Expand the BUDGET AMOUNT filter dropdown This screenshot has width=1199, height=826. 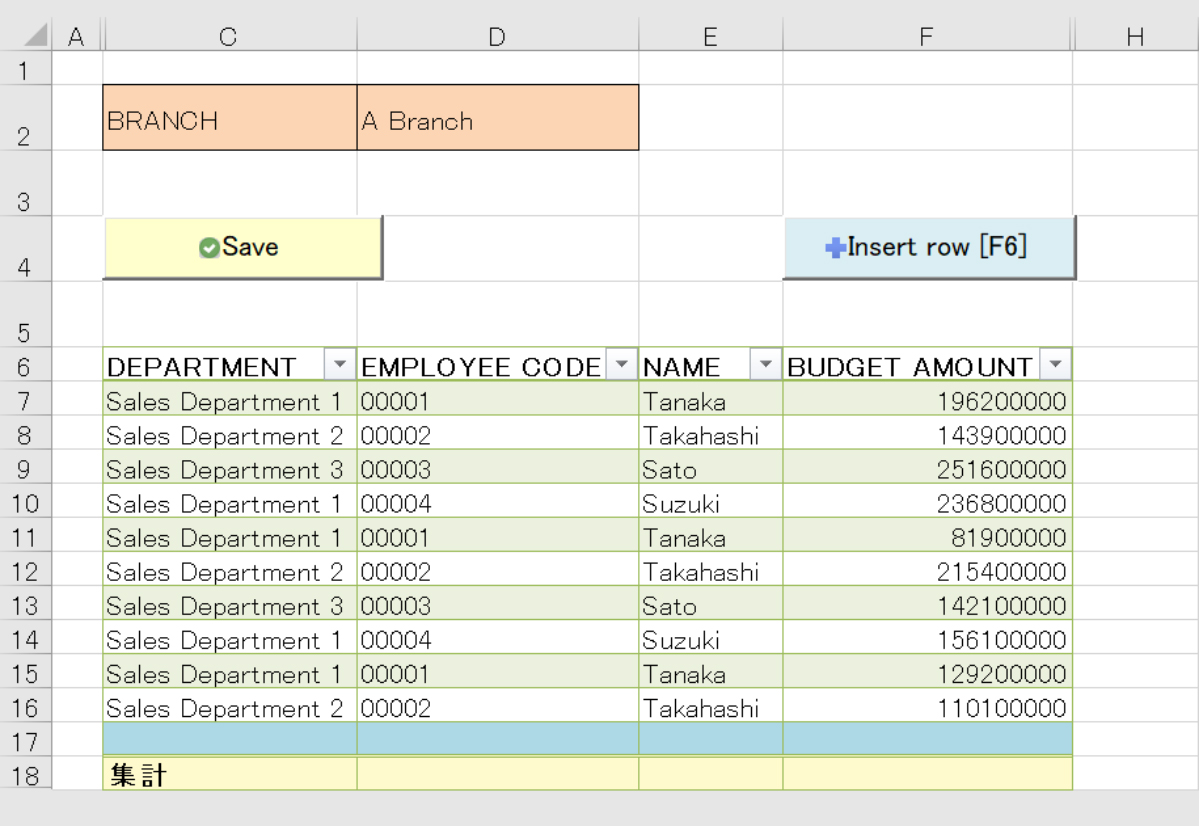(1055, 366)
